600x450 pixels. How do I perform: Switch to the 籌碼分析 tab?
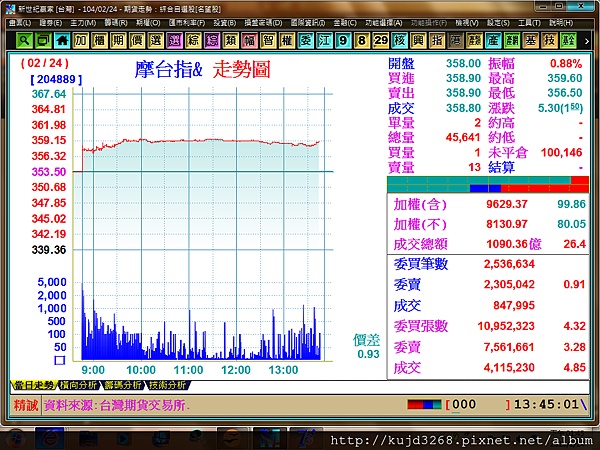click(123, 385)
